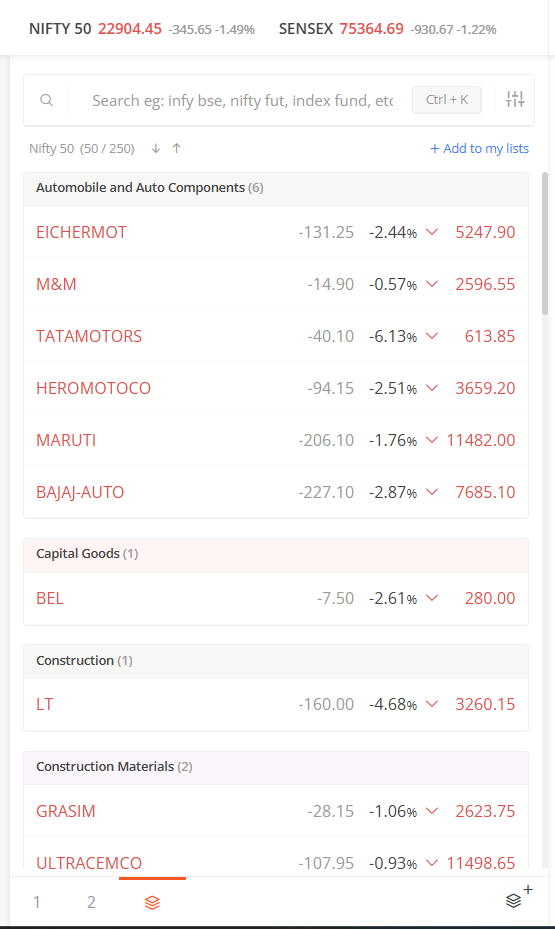The height and width of the screenshot is (929, 555).
Task: Click the down chevron beside TATAMOTORS
Action: [432, 336]
